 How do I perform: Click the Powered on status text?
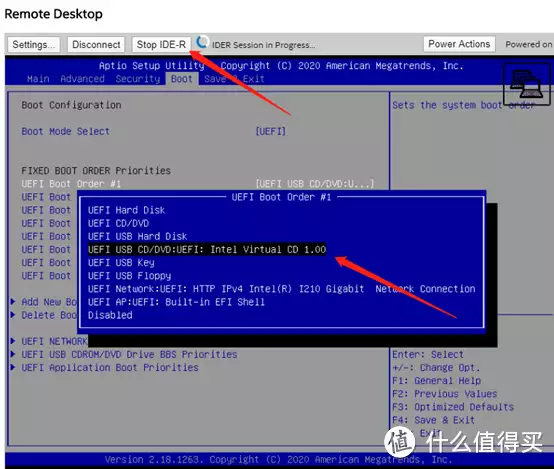(529, 44)
